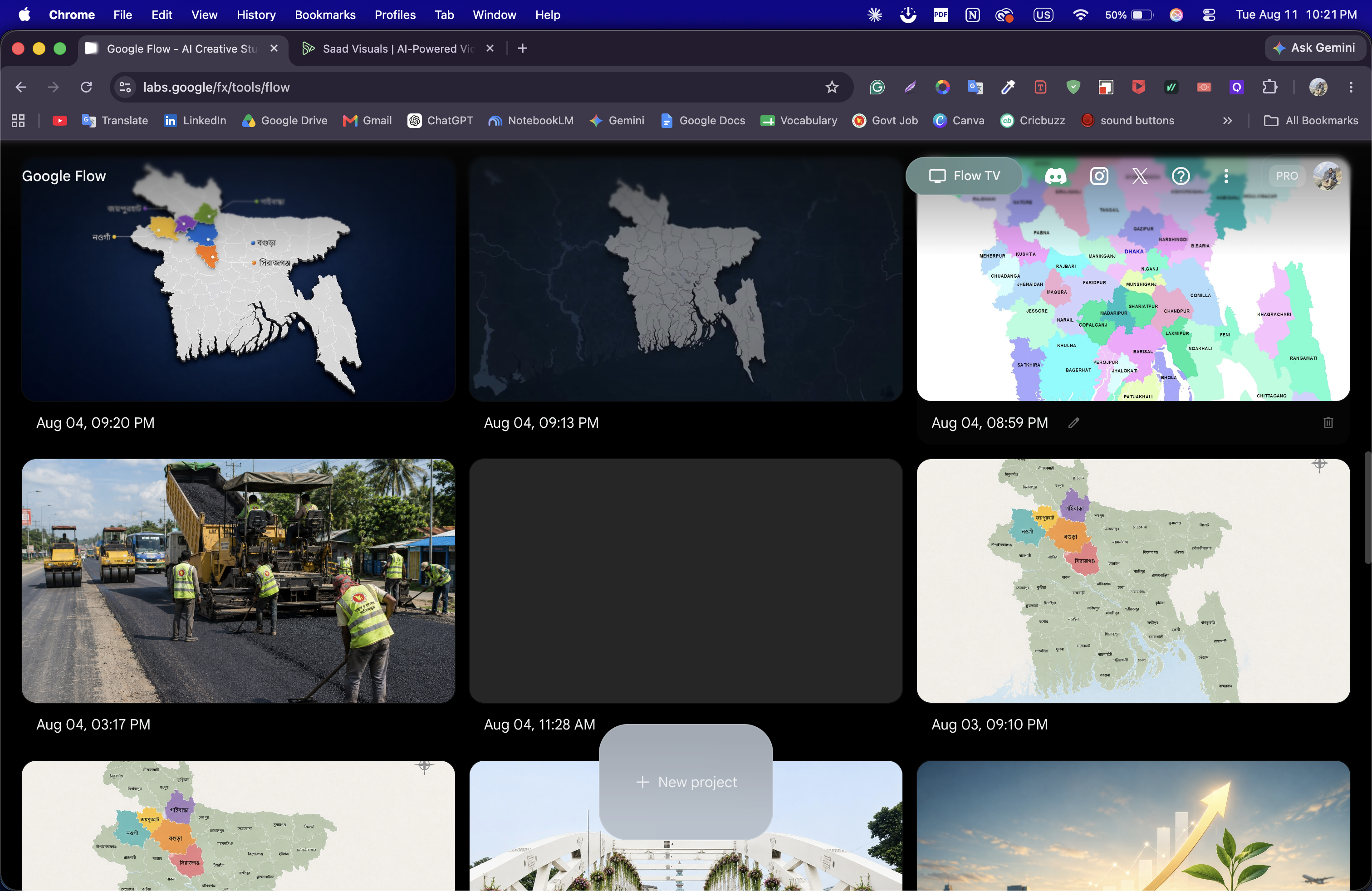Open the LinkedIn bookmark

pos(195,121)
